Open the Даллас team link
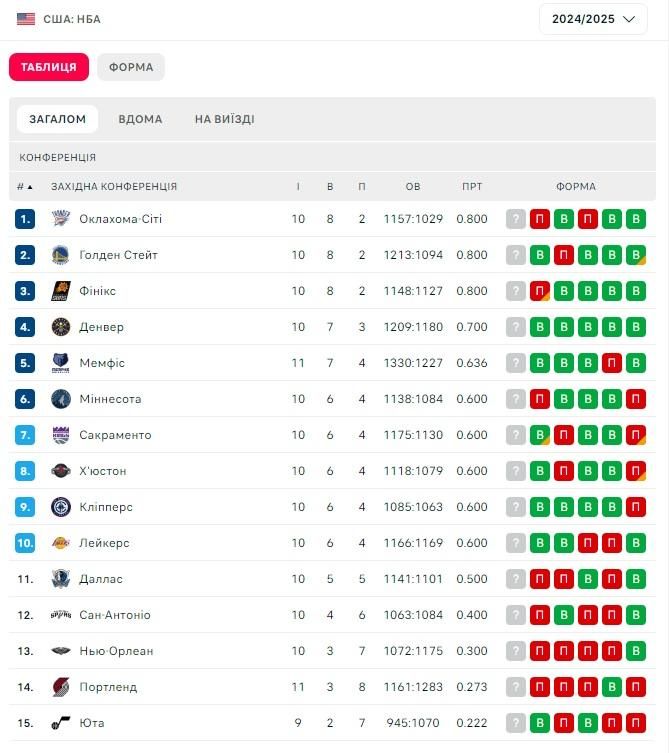The height and width of the screenshot is (753, 669). pyautogui.click(x=99, y=579)
